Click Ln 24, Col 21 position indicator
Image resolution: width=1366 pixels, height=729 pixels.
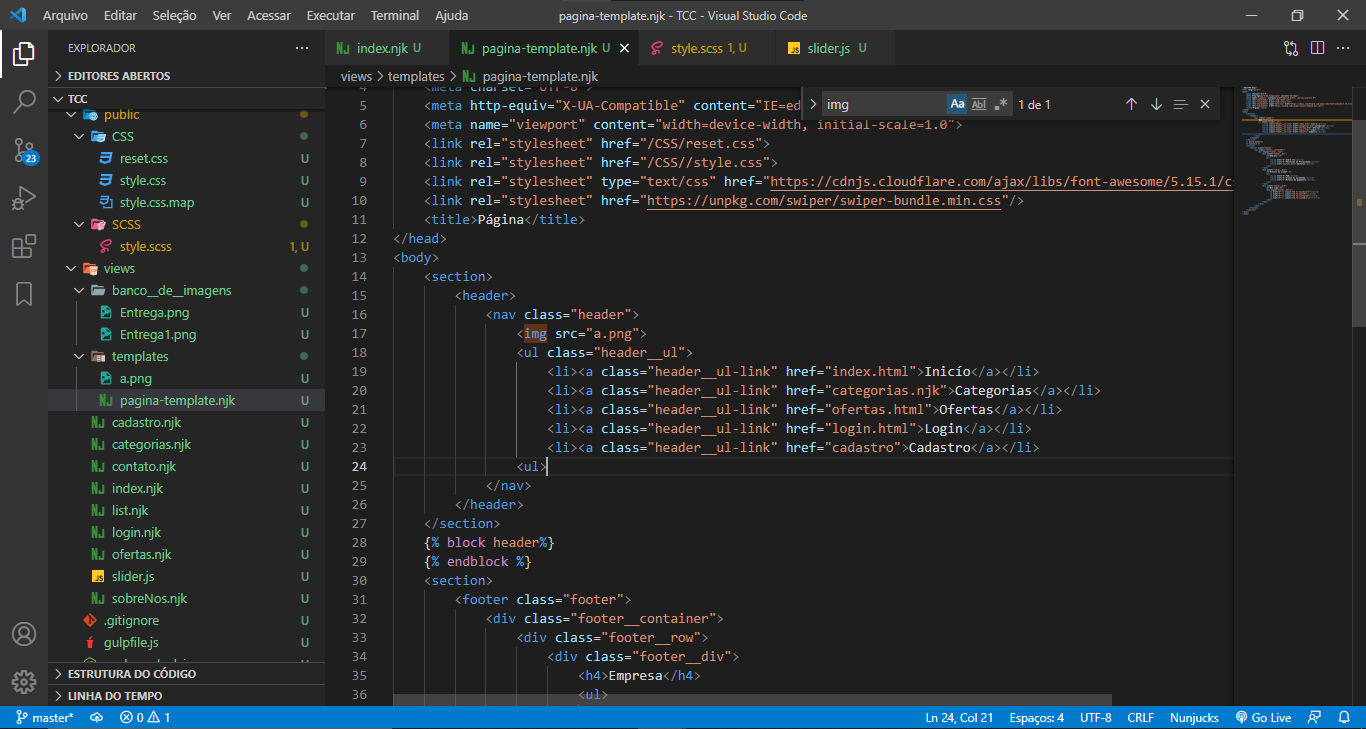(x=959, y=717)
